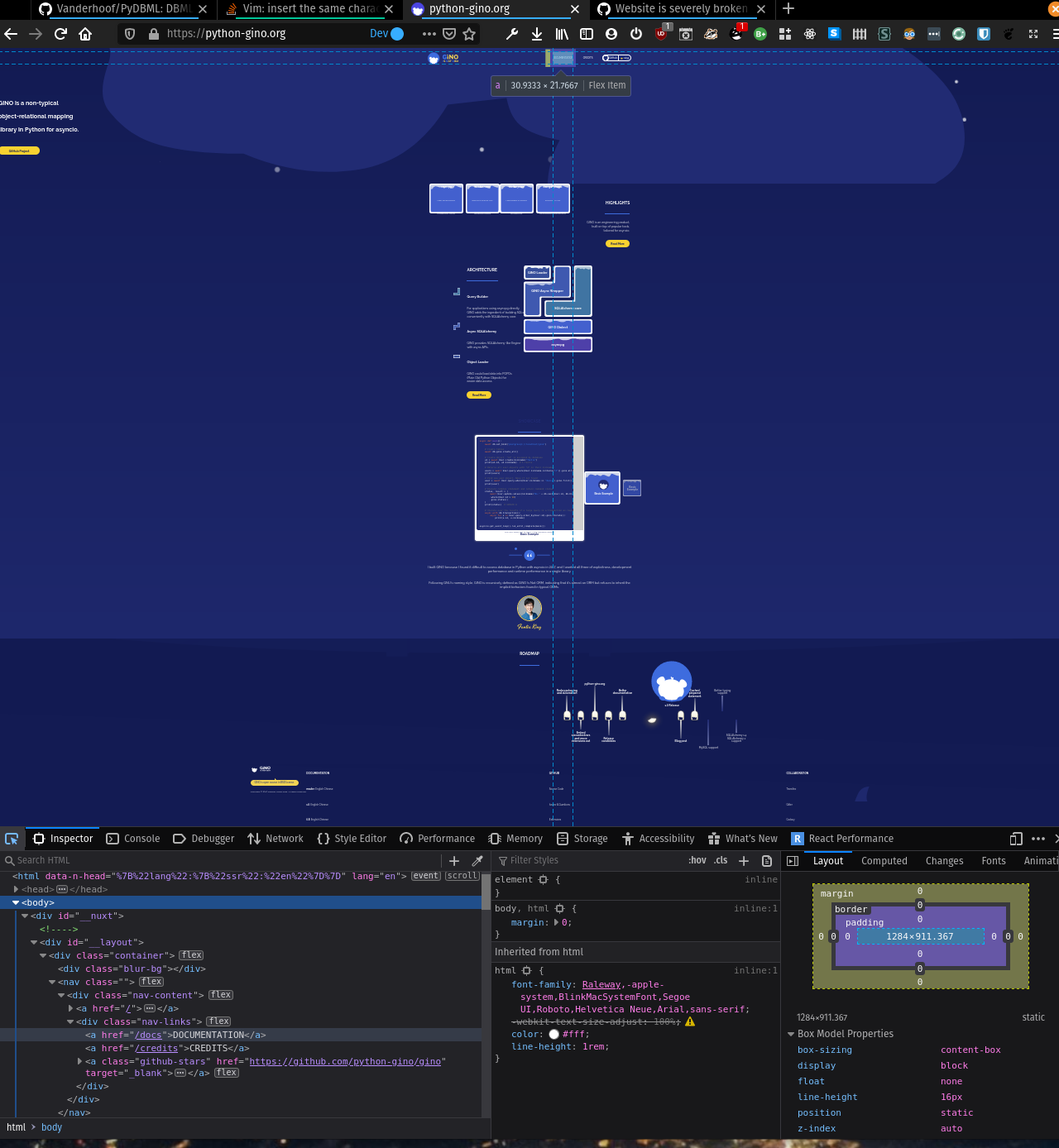Open page actions three-dots in URL bar
The width and height of the screenshot is (1059, 1148).
429,34
